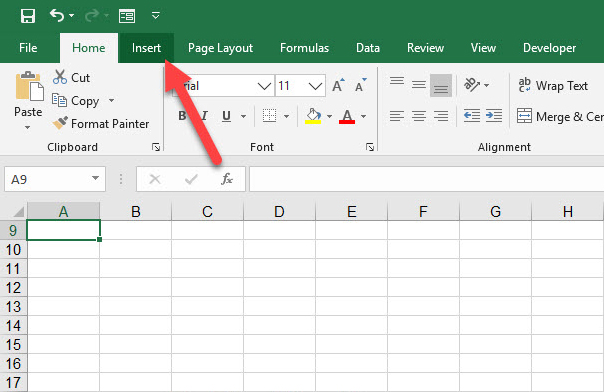Click the Copy button
Image resolution: width=605 pixels, height=392 pixels.
pyautogui.click(x=76, y=101)
